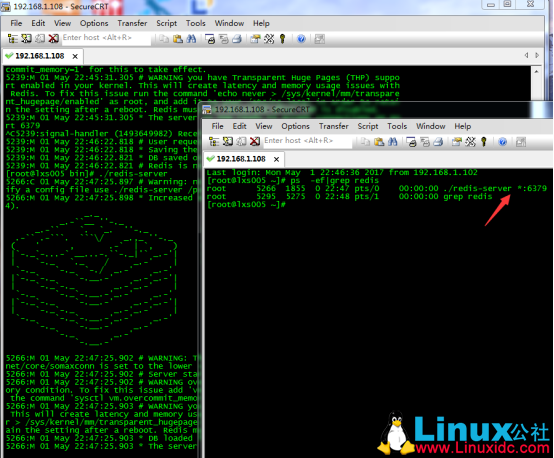Click the red X Disconnect icon in front window
The image size is (554, 458).
click(x=255, y=142)
